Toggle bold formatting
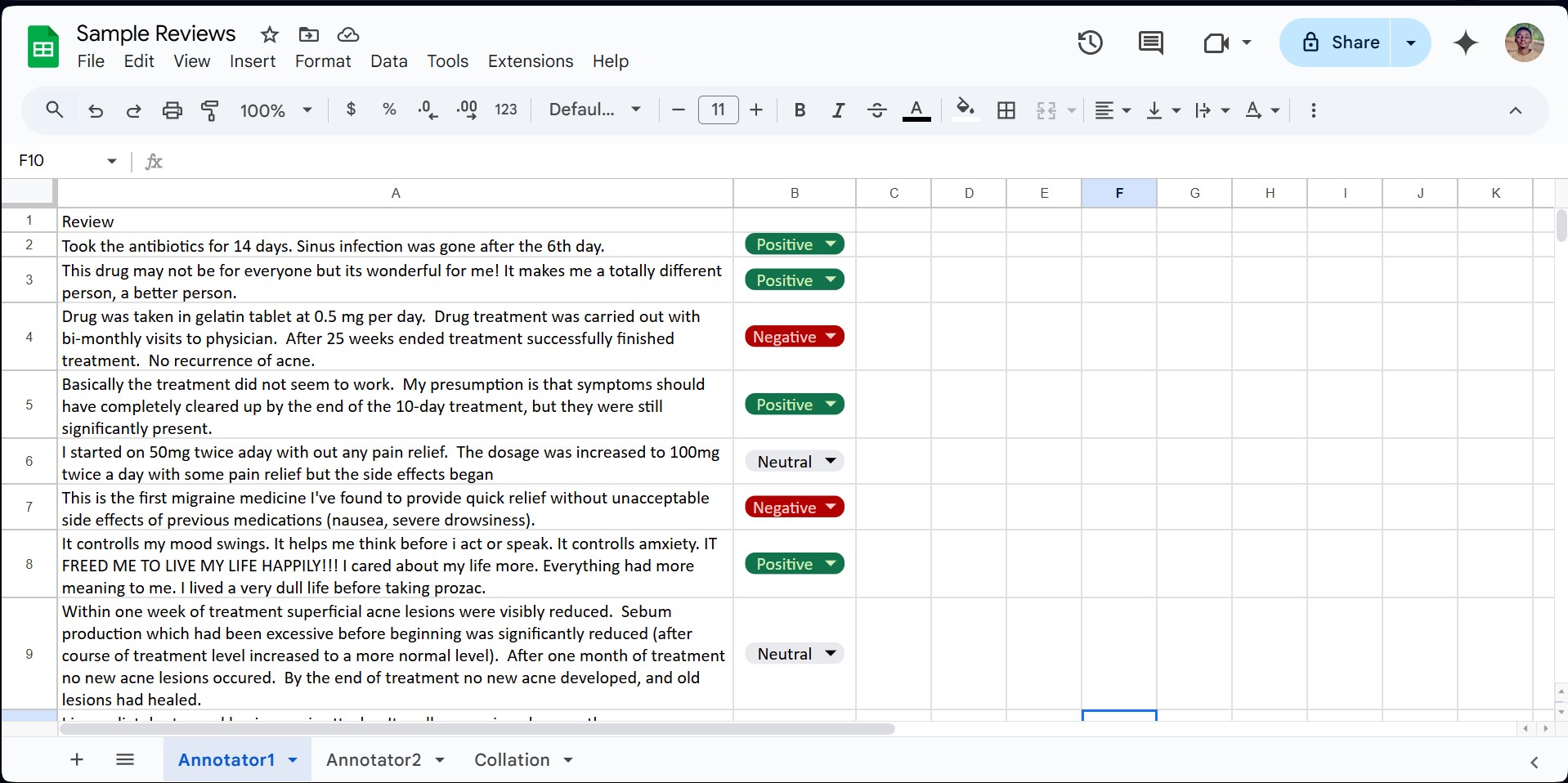 point(800,110)
